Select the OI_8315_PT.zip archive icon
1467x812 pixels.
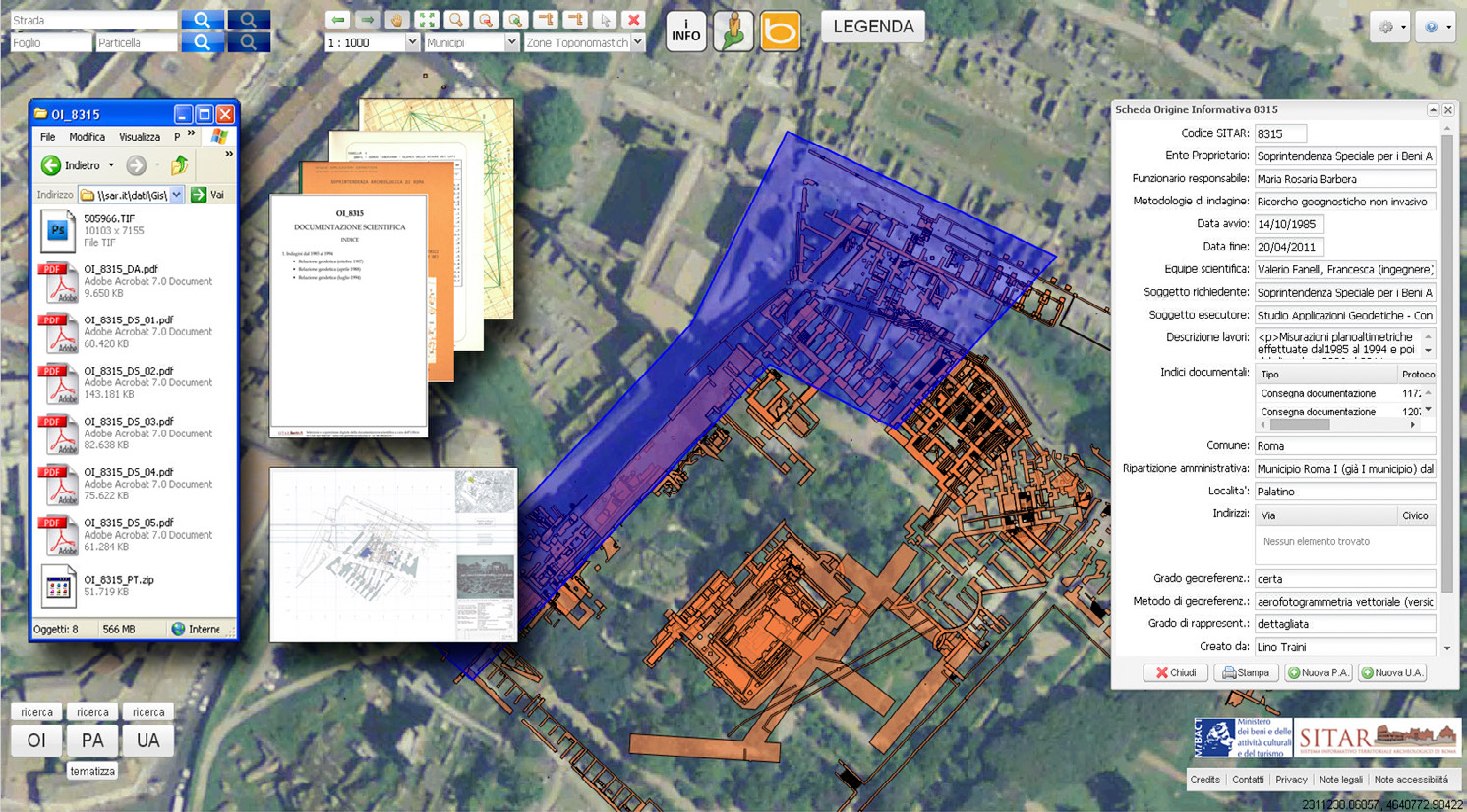coord(57,586)
